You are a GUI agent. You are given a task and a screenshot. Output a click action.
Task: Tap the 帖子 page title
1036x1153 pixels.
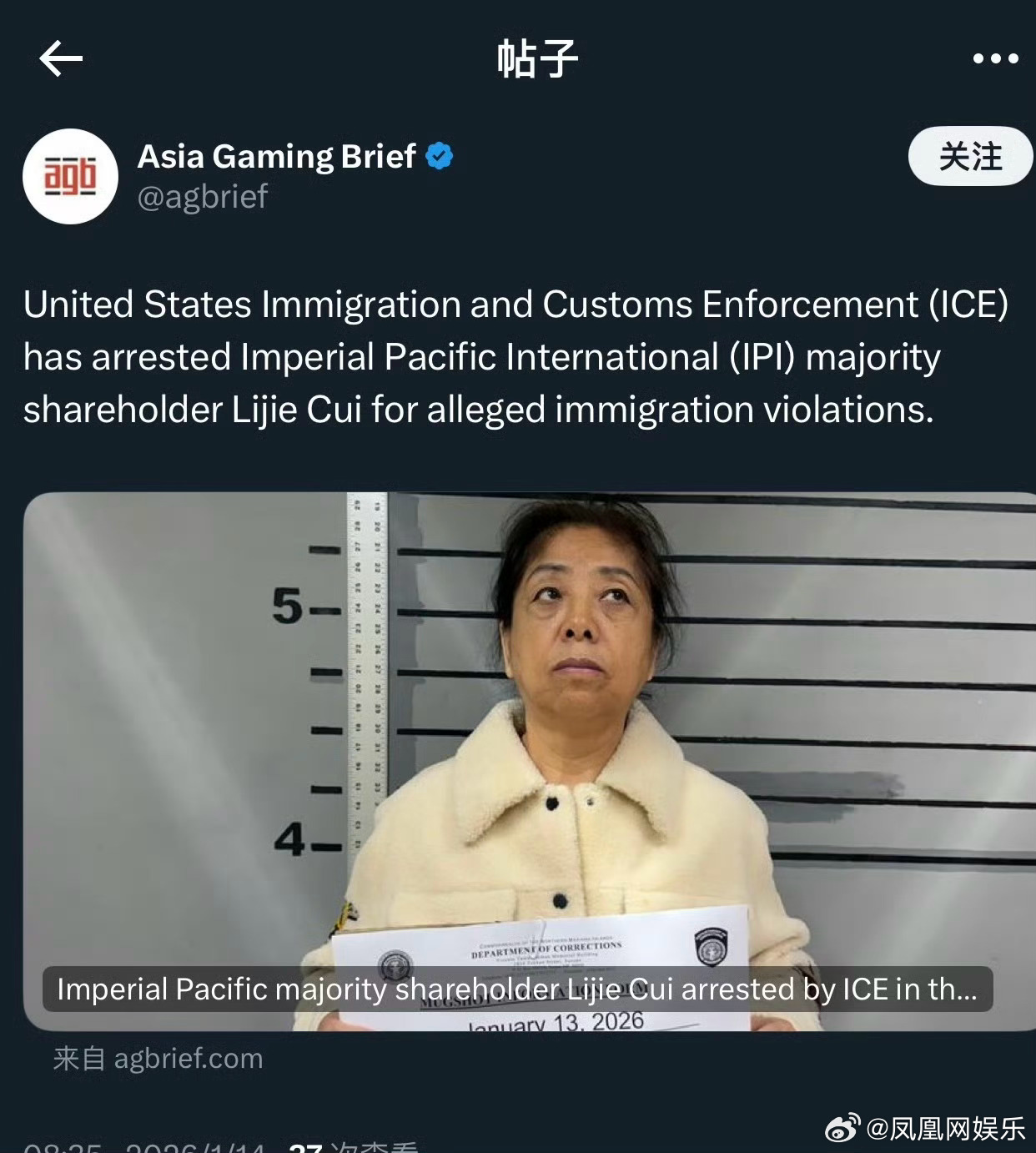537,58
